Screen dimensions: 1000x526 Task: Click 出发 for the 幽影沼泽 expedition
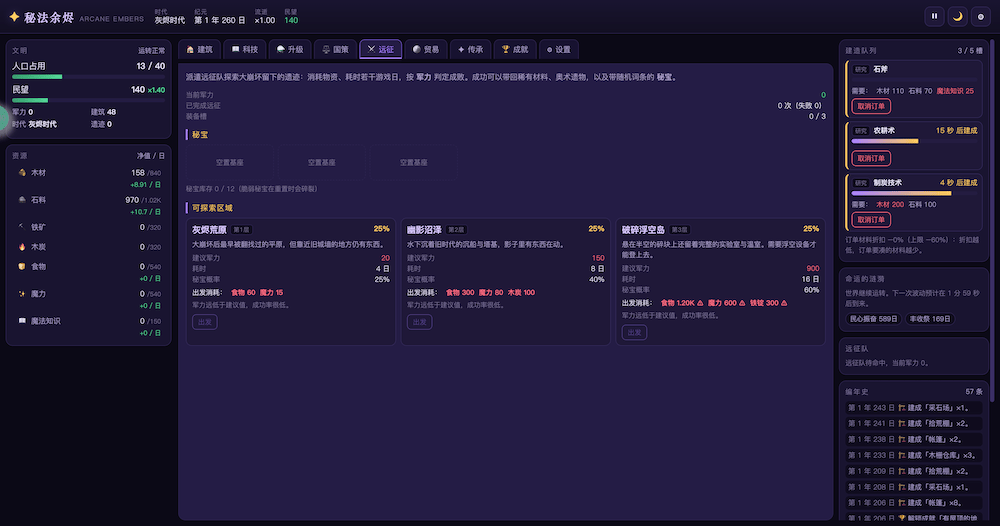coord(420,322)
